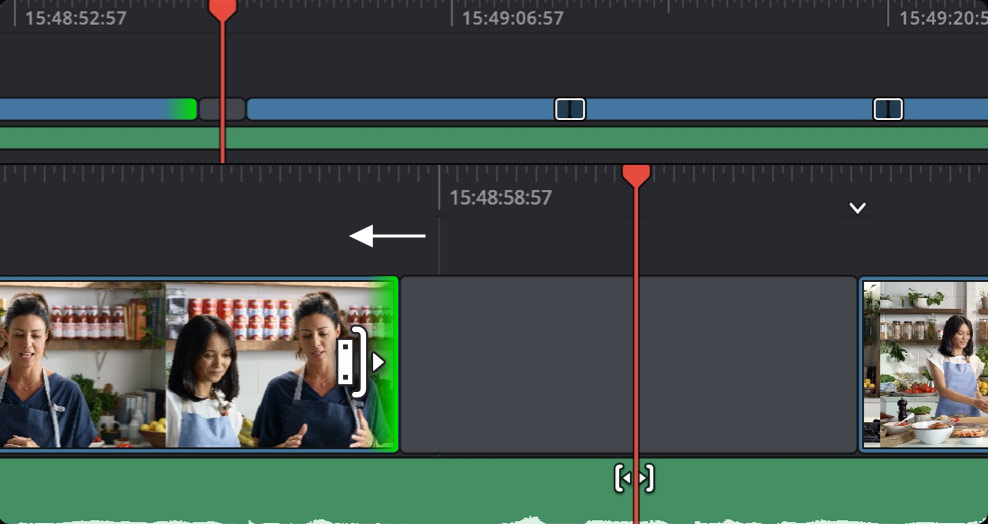Expand the down chevron in the lower ruler
Image resolution: width=988 pixels, height=524 pixels.
857,208
